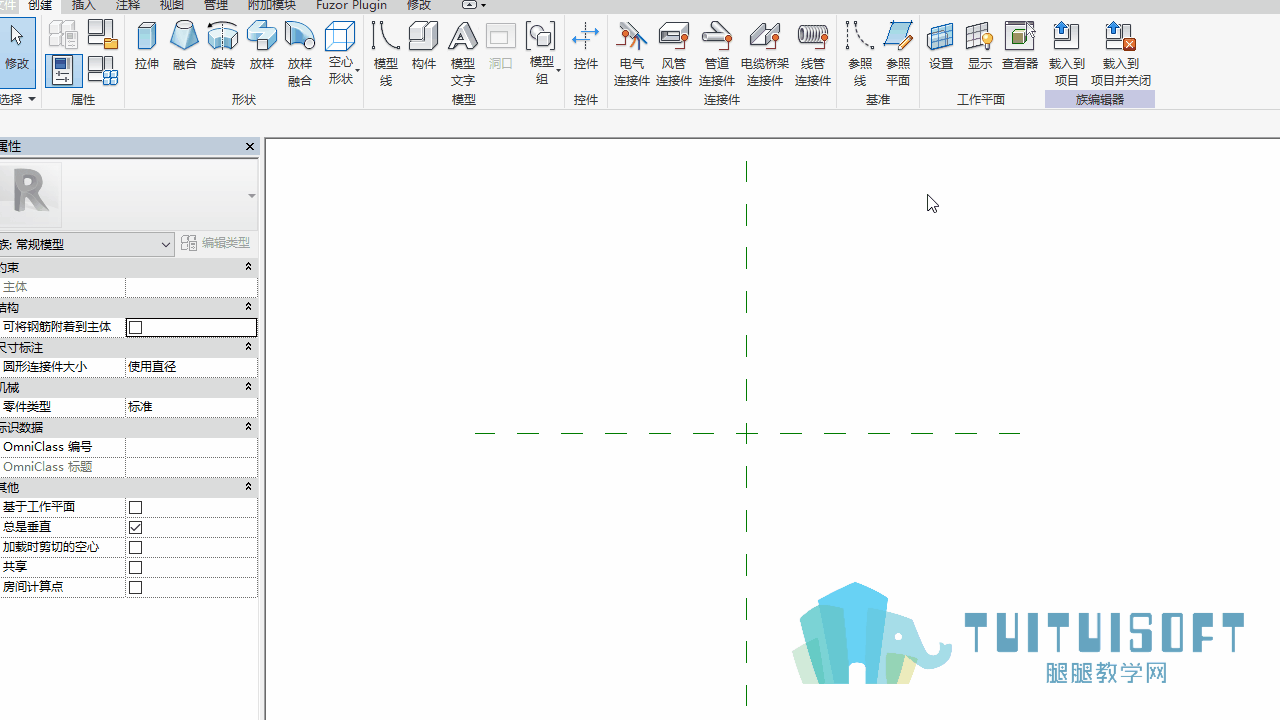
Task: Select the 放样 sweep tool
Action: click(262, 47)
